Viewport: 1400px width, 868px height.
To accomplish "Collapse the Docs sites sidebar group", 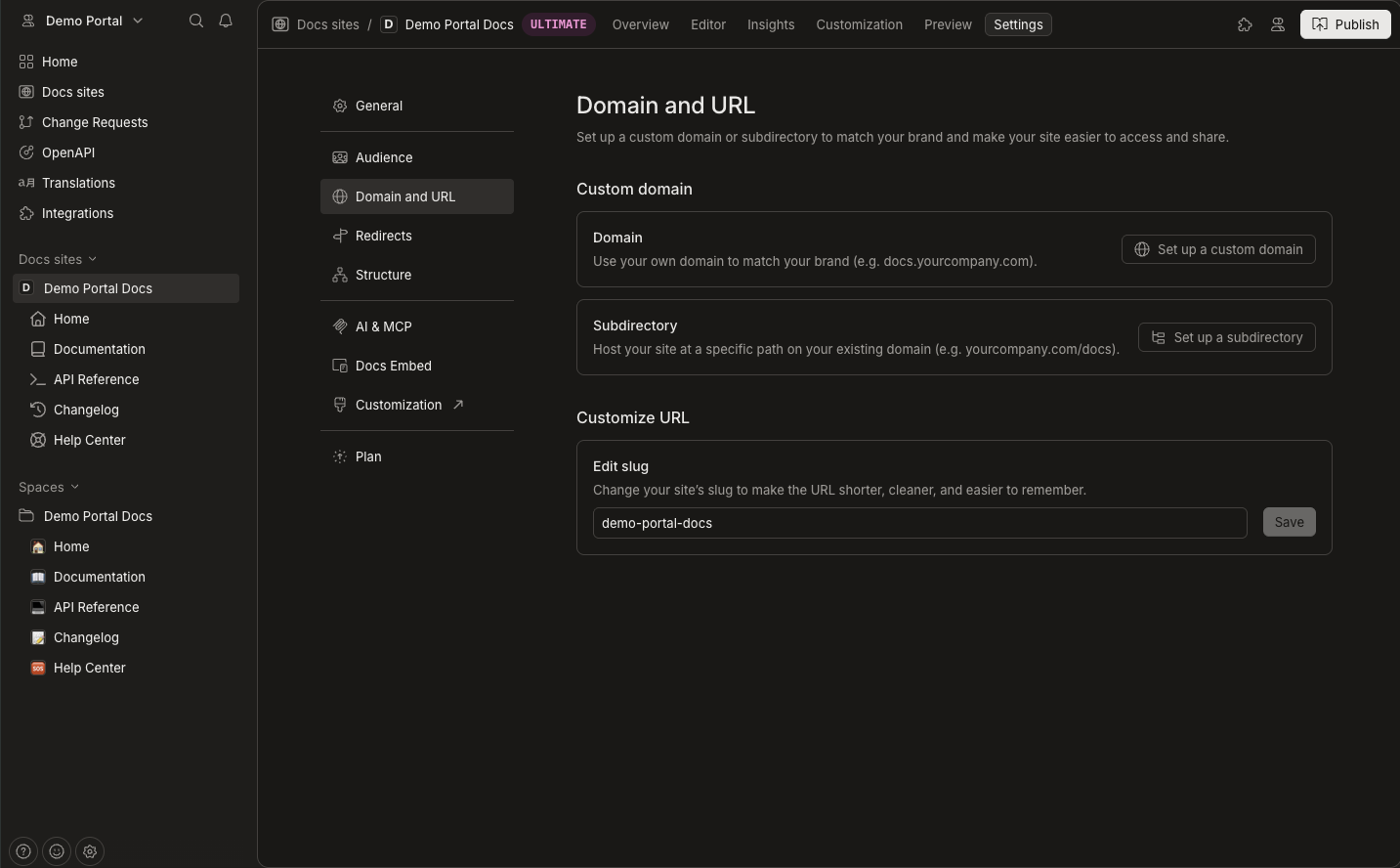I will coord(58,259).
